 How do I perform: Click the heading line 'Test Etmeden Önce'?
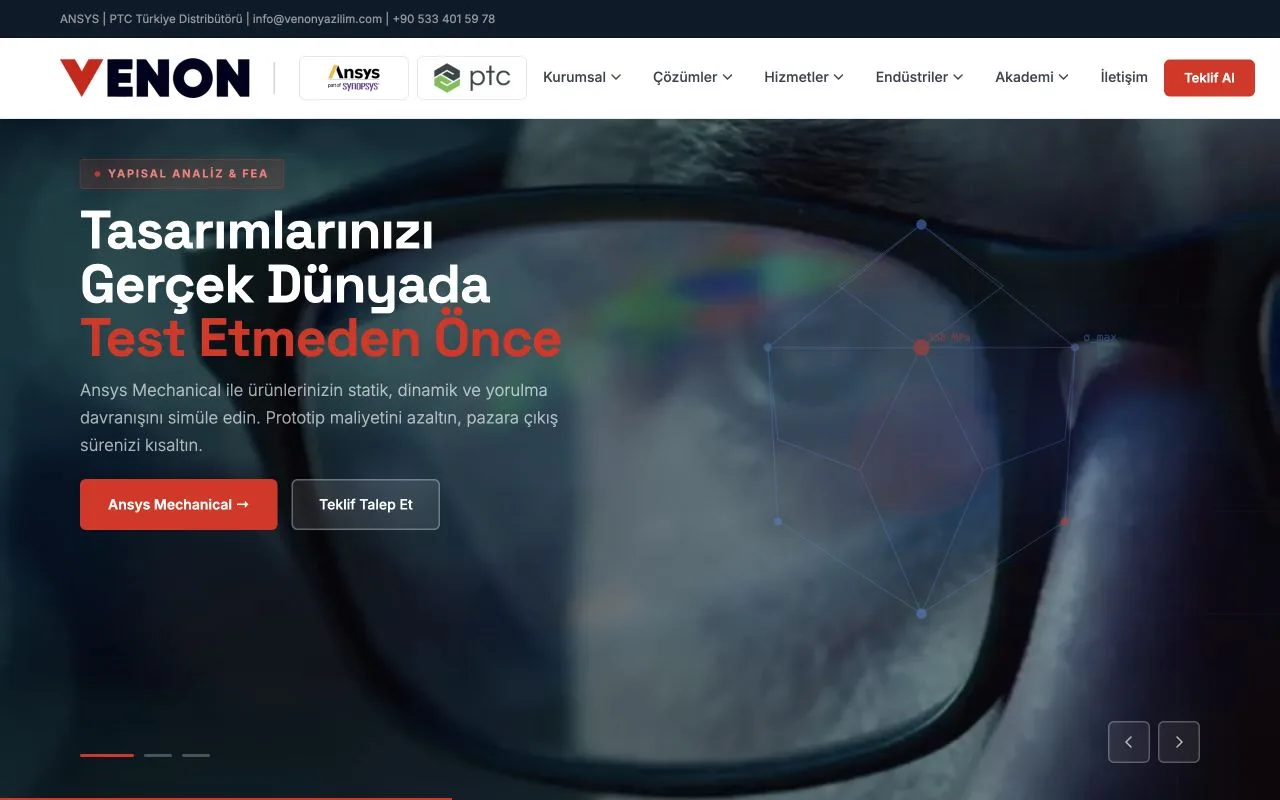[x=321, y=338]
